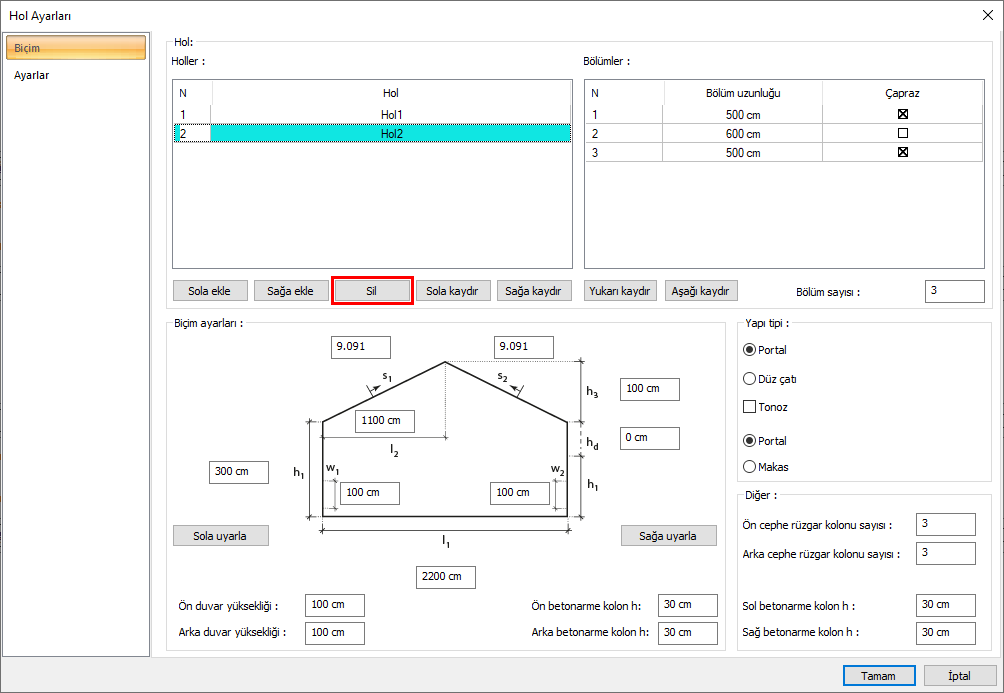Click Sola ekle button
This screenshot has width=1004, height=693.
(209, 291)
